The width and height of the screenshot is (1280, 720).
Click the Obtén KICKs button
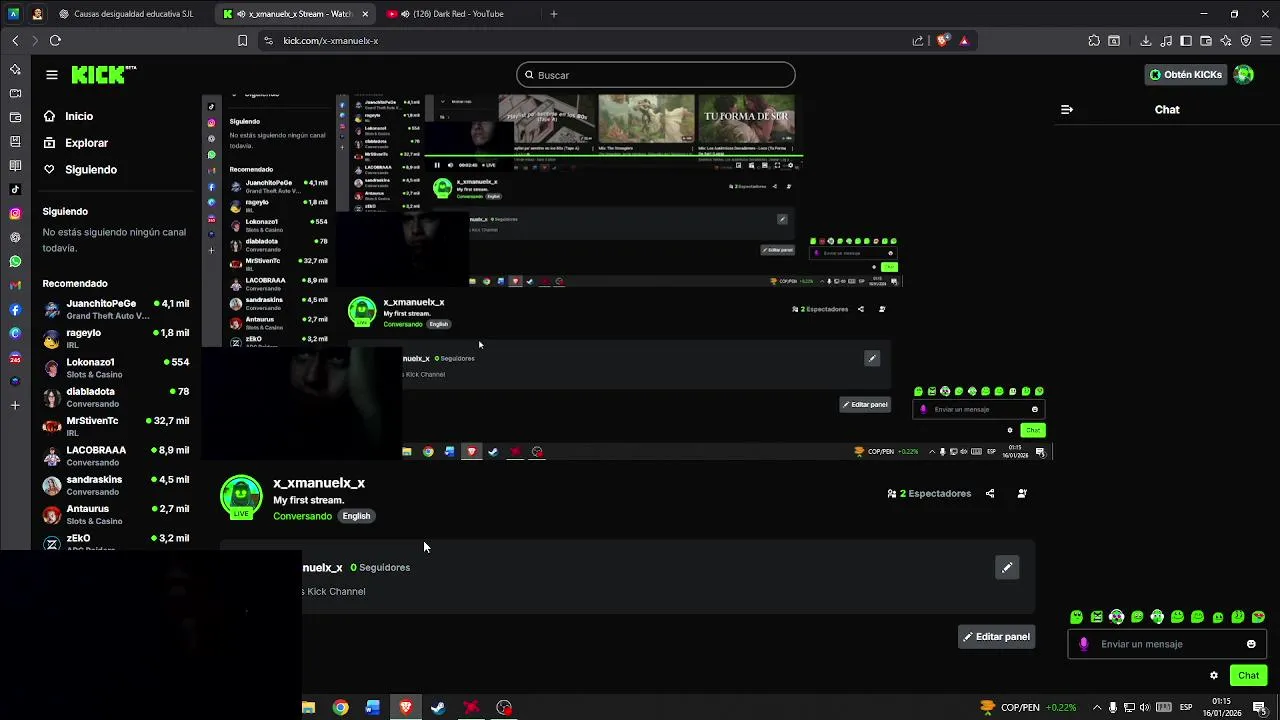click(1186, 75)
